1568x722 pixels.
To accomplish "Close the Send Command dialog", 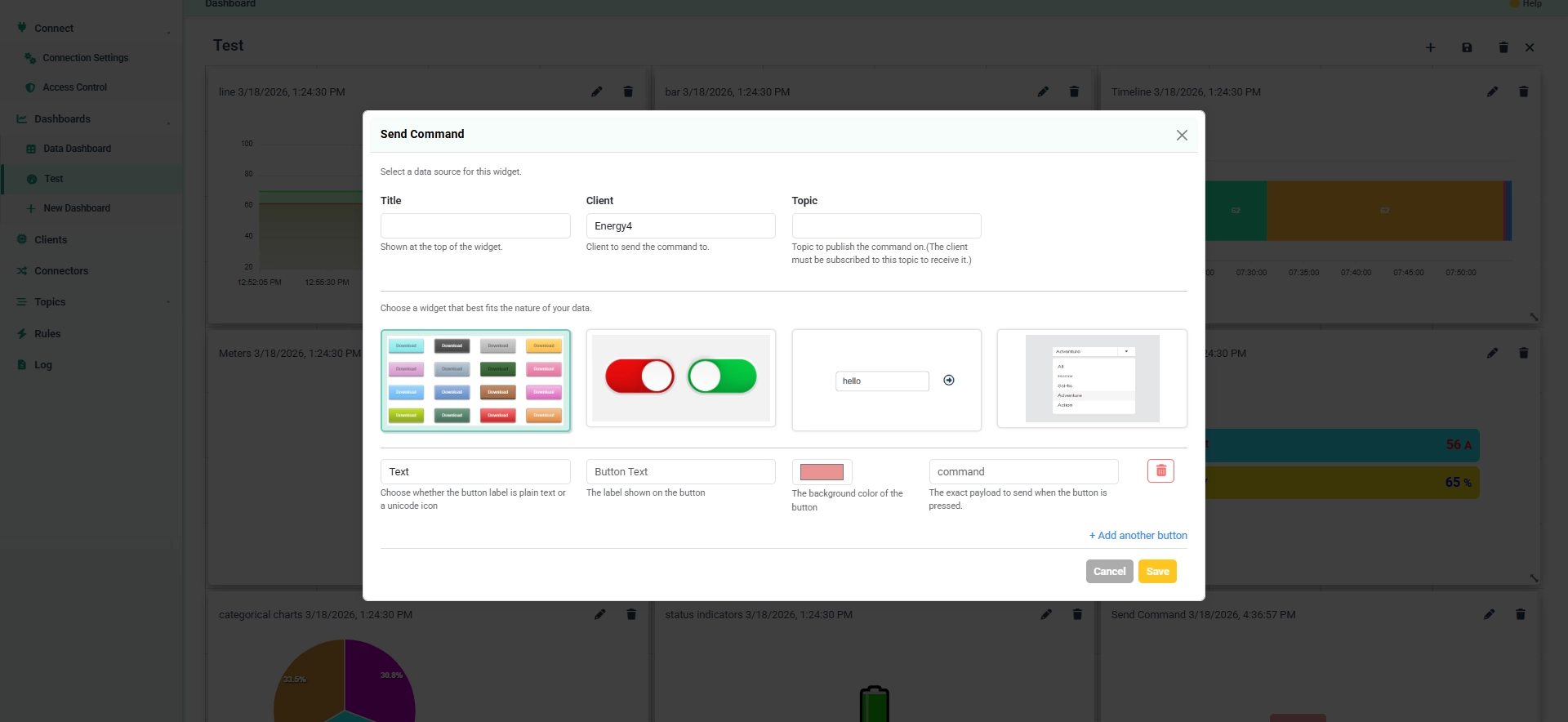I will tap(1181, 136).
